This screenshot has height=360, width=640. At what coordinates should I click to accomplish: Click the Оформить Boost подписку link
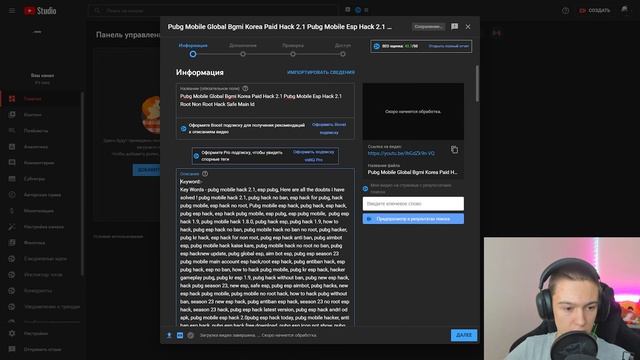tap(329, 128)
